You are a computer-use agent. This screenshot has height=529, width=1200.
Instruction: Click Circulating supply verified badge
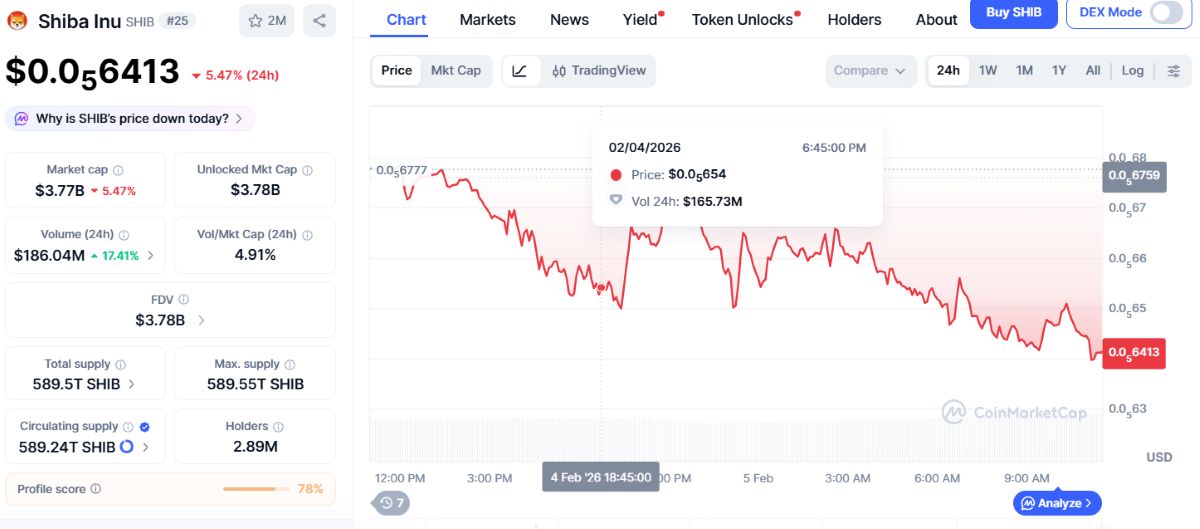[145, 427]
